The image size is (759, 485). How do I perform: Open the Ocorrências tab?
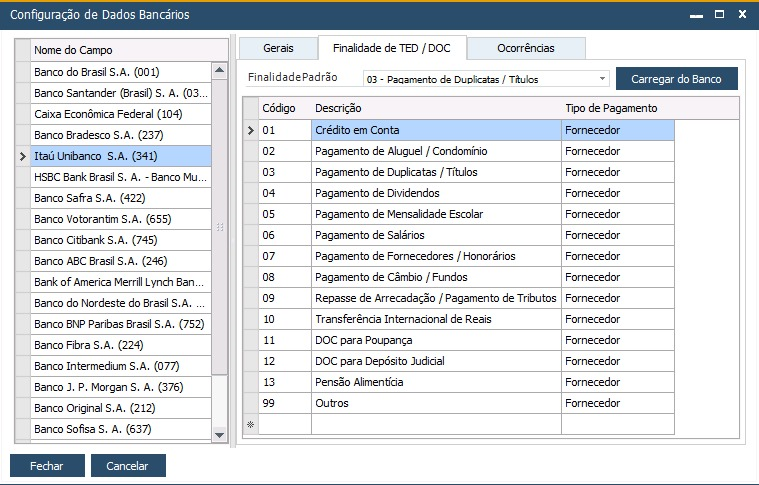[x=526, y=48]
